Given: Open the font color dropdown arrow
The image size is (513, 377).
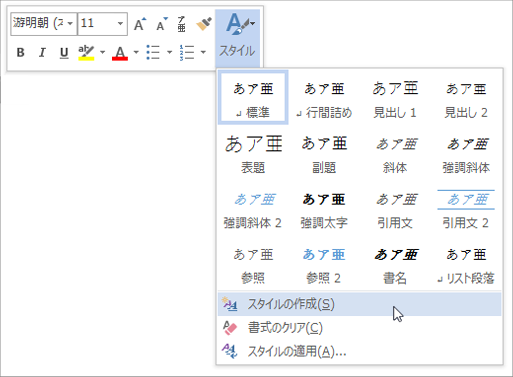Looking at the screenshot, I should tap(136, 52).
